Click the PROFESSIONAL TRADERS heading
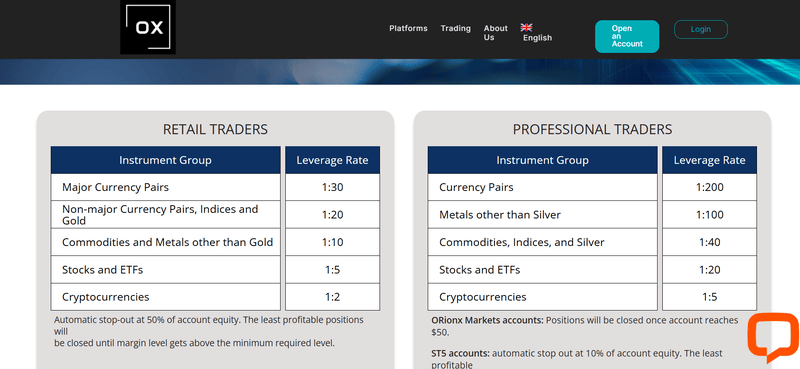 coord(592,130)
